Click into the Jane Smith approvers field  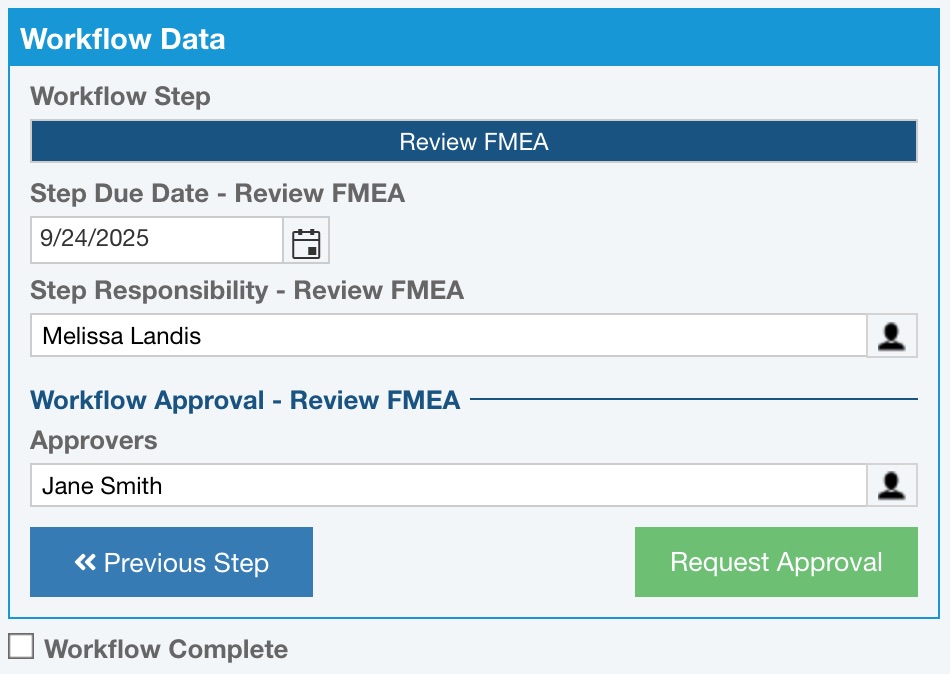(x=448, y=486)
